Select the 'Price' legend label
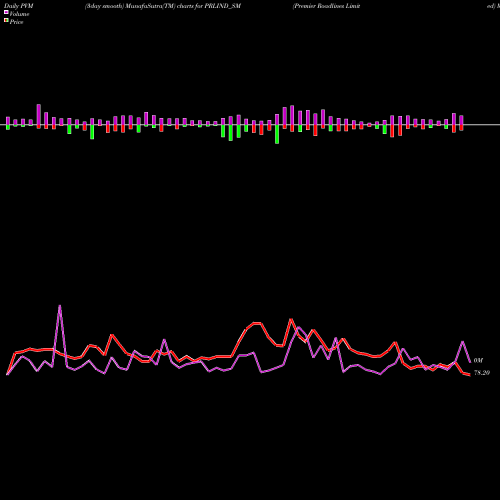Viewport: 500px width, 500px height. coord(16,22)
